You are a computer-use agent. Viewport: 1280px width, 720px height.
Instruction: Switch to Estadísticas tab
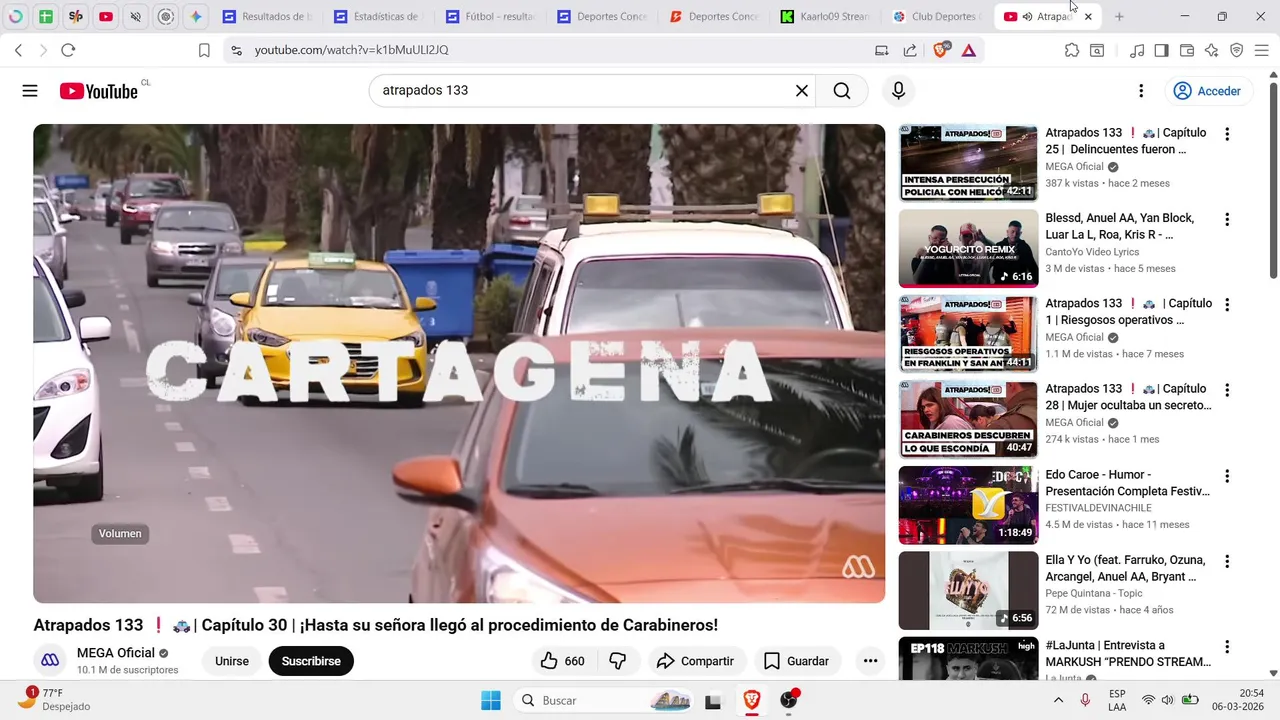378,17
